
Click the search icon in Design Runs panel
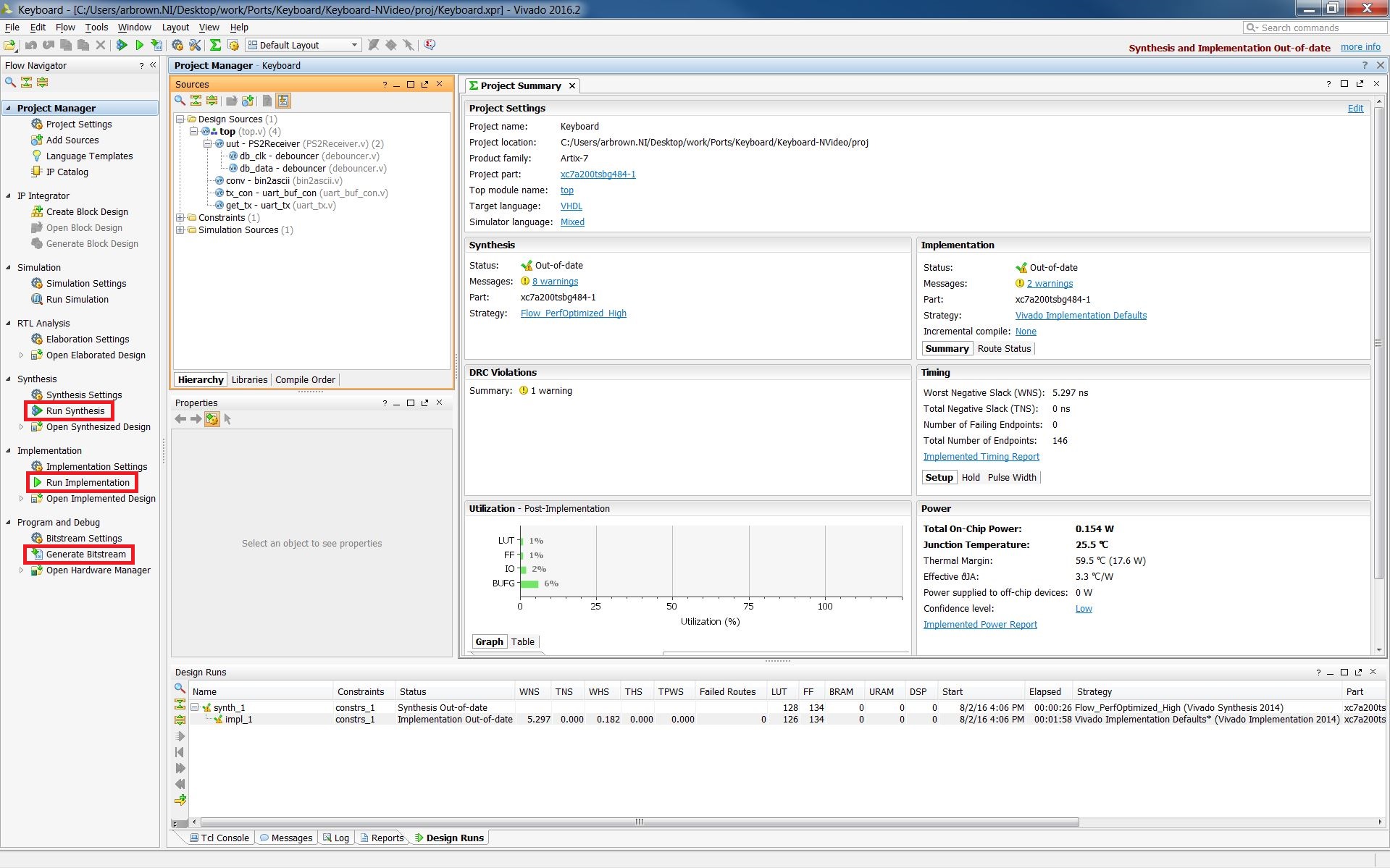click(x=180, y=688)
